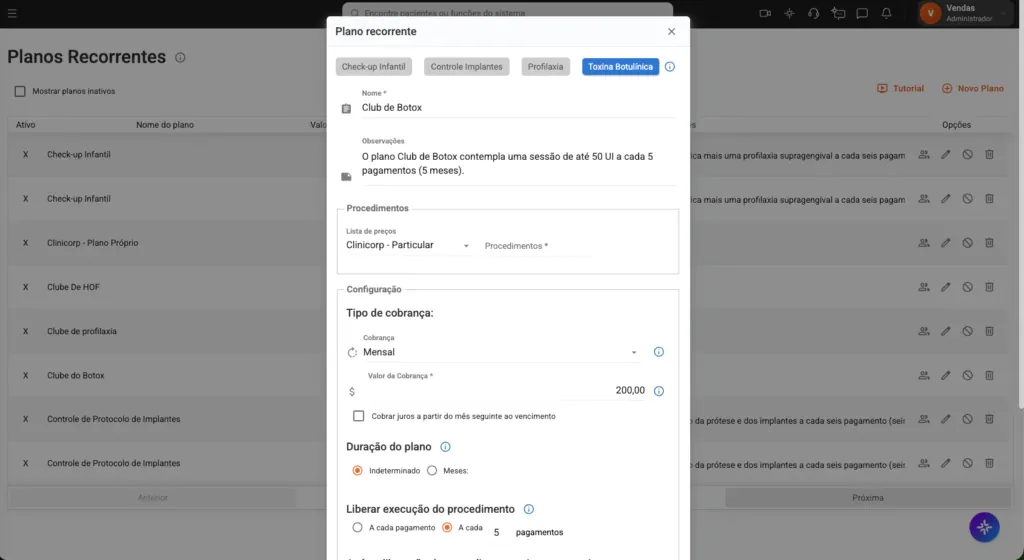Enable Cobrar juros após vencimento checkbox

point(359,416)
